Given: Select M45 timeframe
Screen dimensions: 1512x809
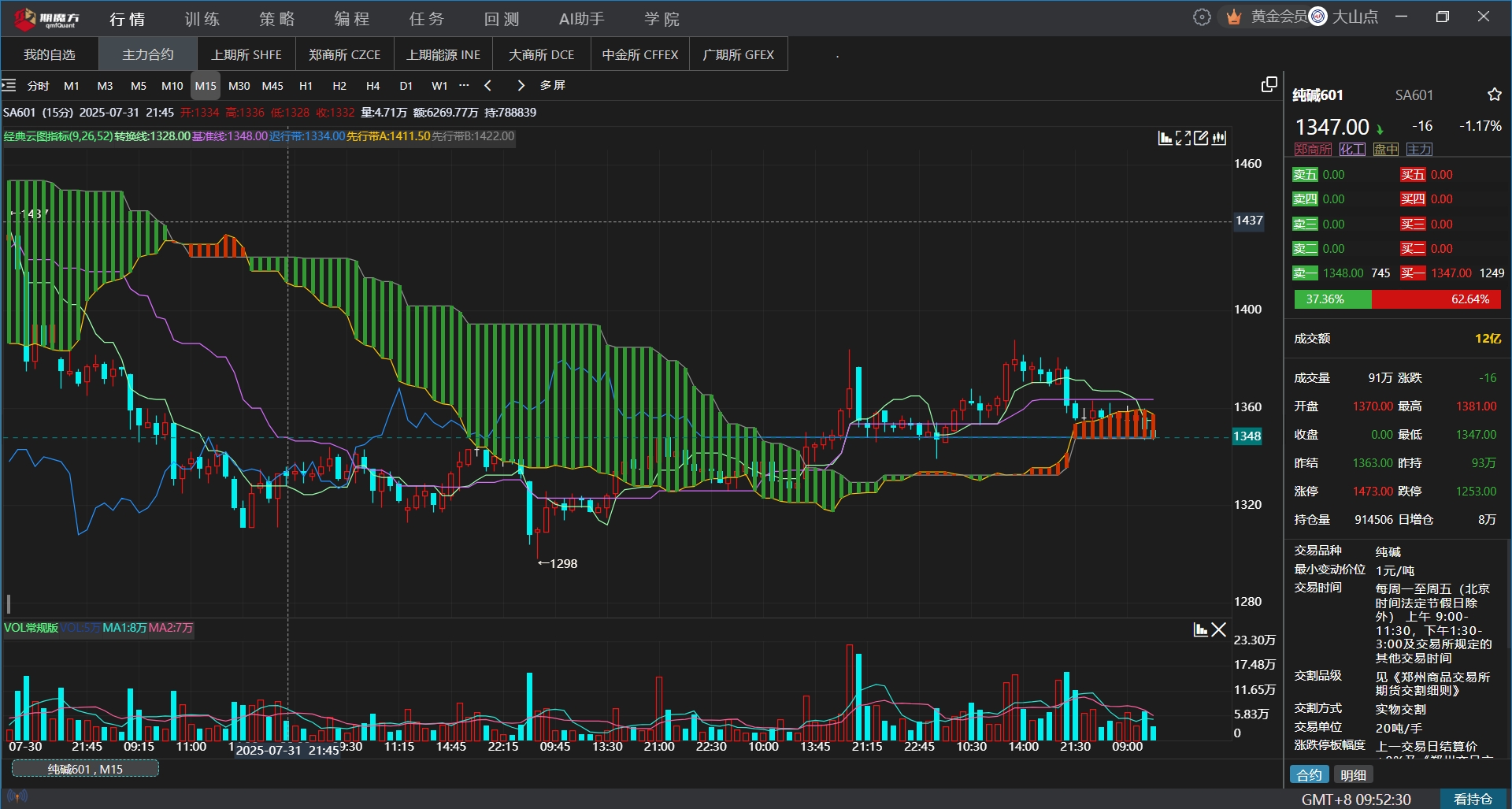Looking at the screenshot, I should click(x=272, y=86).
